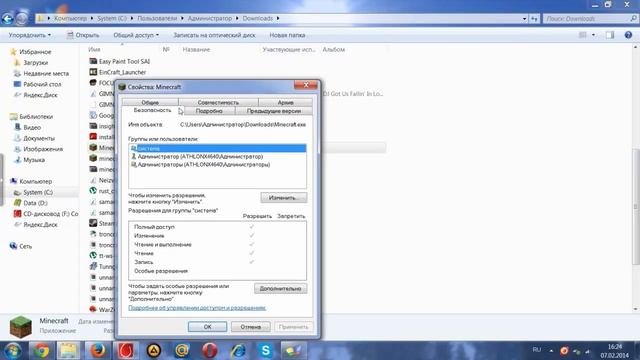Open the Подробно tab
This screenshot has width=640, height=360.
tap(209, 111)
